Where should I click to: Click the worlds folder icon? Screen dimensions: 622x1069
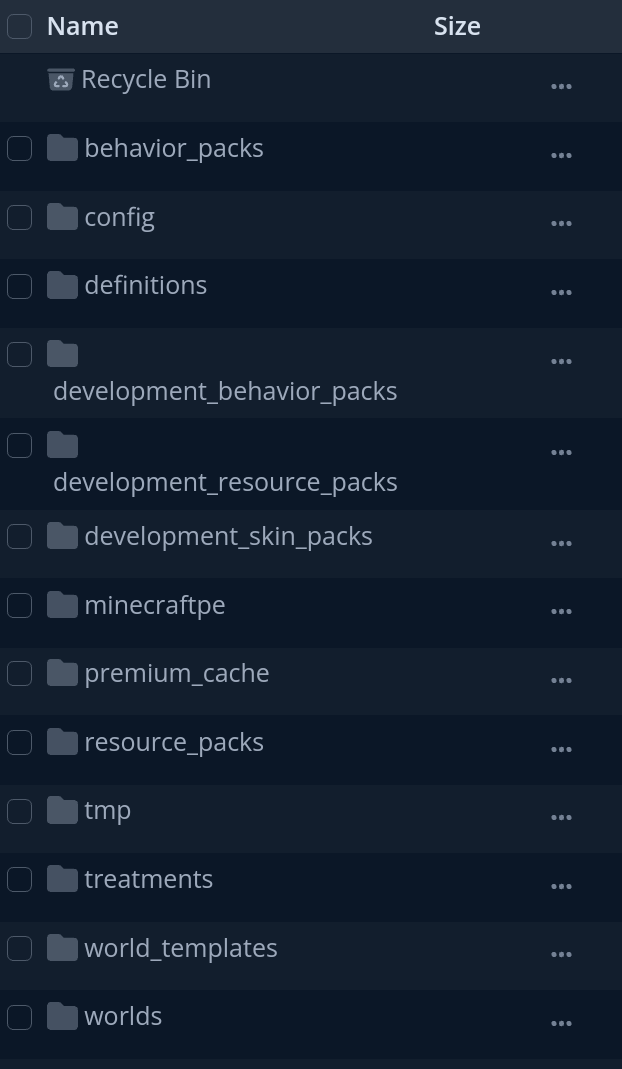pos(62,1016)
